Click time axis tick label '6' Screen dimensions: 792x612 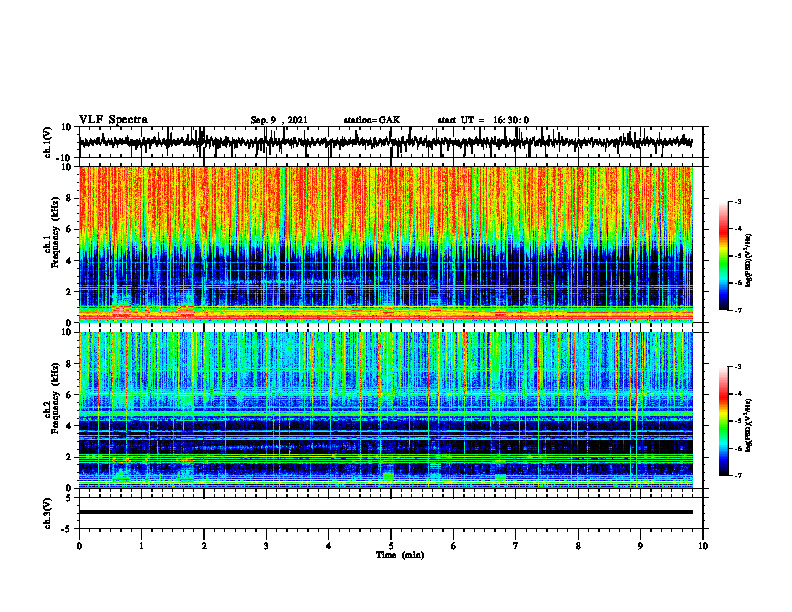click(x=454, y=546)
